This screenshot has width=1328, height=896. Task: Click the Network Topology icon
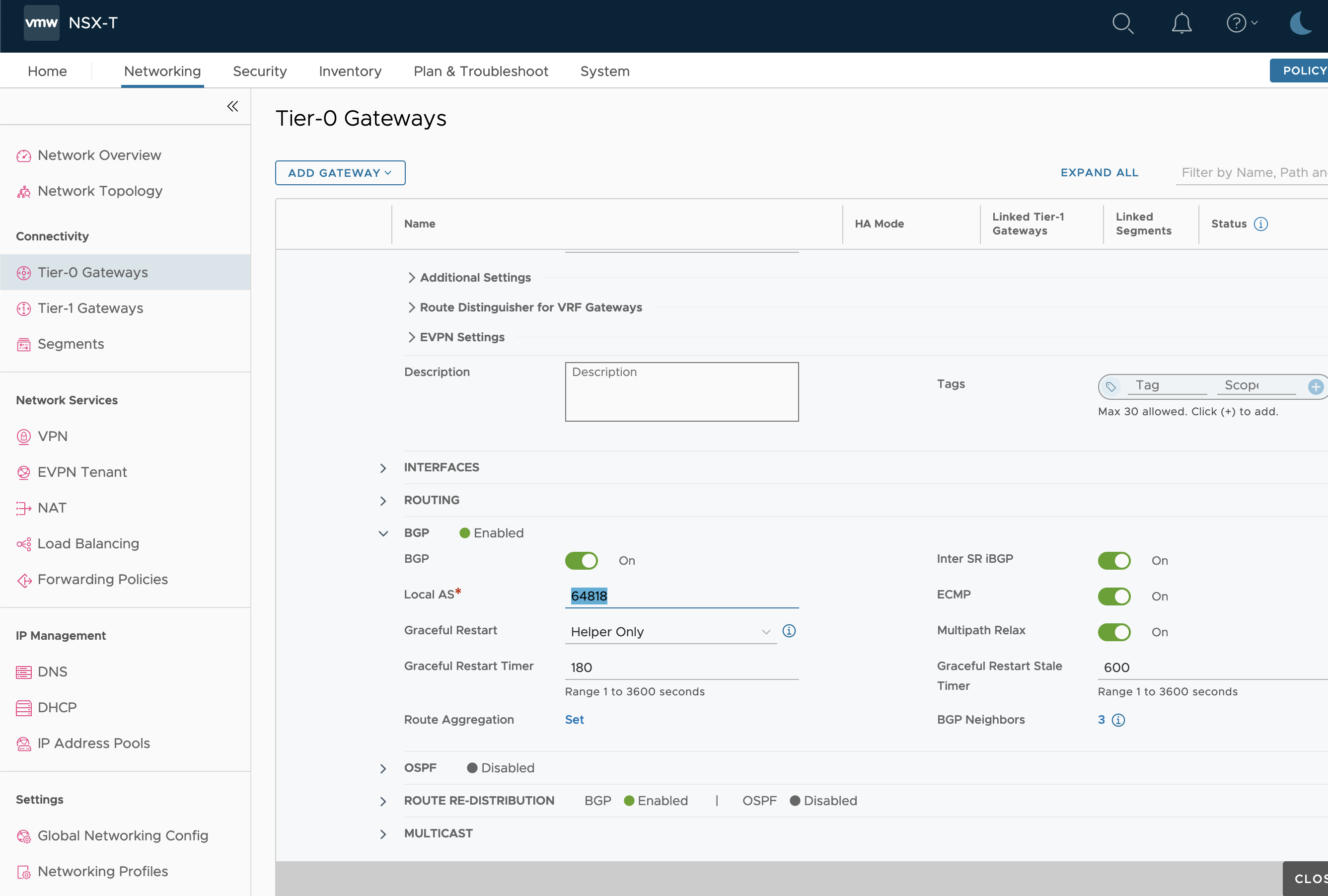pos(23,192)
